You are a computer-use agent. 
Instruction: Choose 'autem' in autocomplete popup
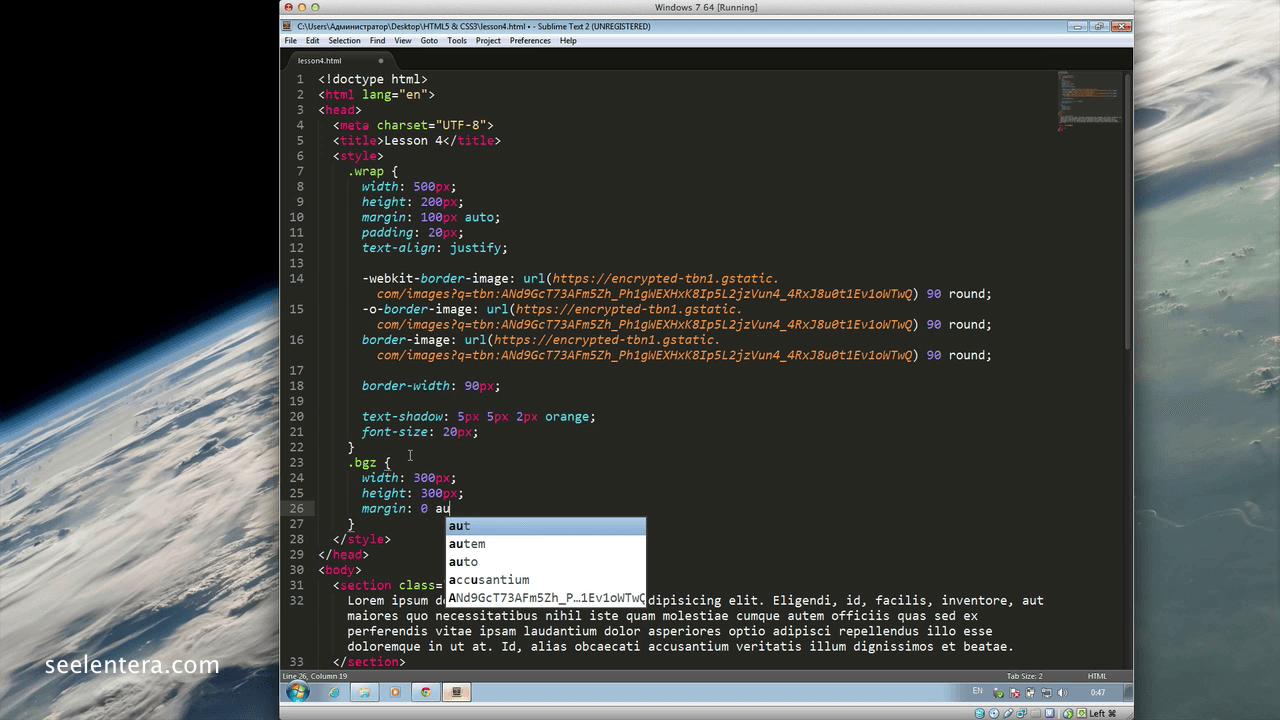(545, 544)
